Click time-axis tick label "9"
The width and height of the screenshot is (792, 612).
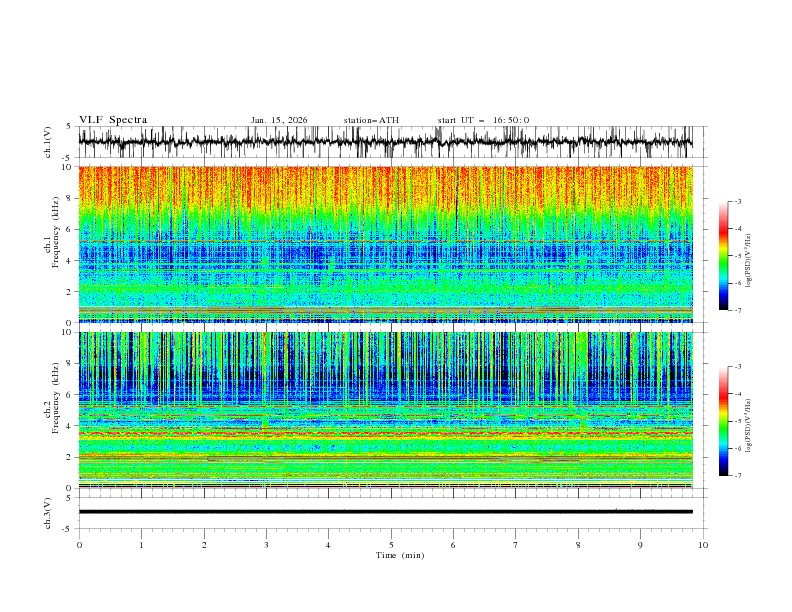[640, 545]
